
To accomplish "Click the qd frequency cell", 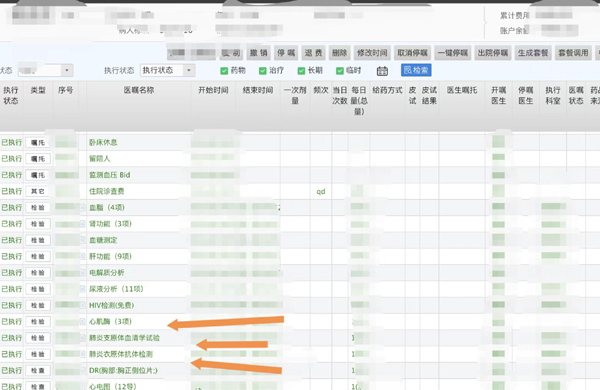I will pyautogui.click(x=321, y=192).
